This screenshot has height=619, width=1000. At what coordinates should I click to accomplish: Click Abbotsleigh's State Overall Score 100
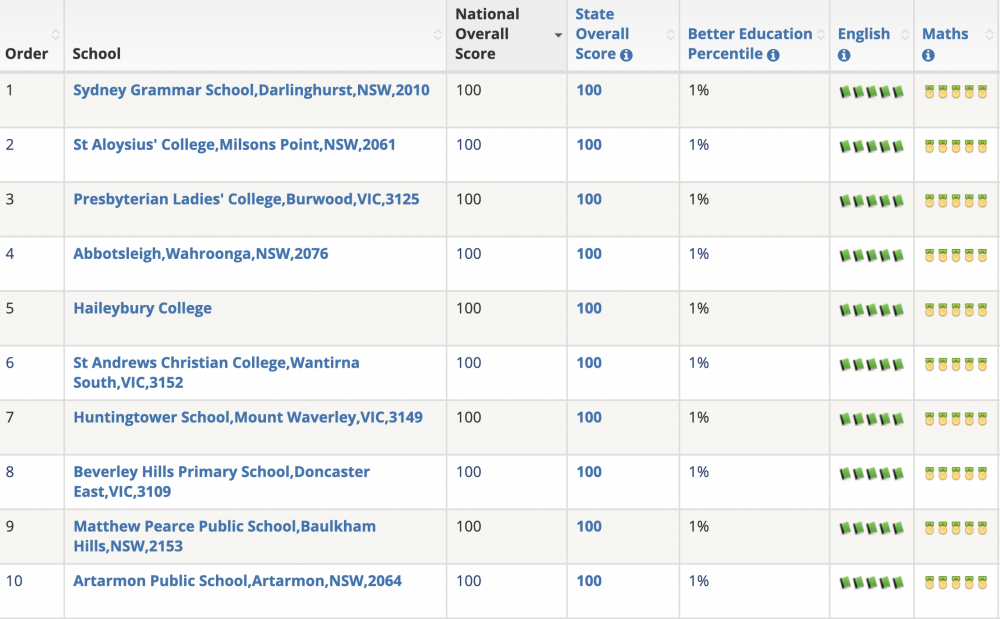(589, 254)
